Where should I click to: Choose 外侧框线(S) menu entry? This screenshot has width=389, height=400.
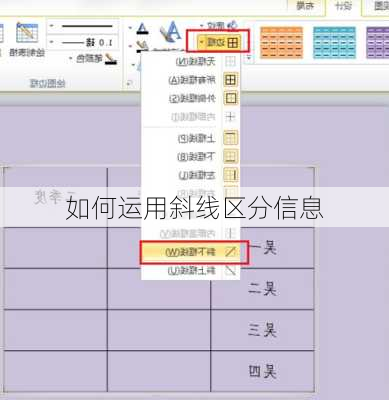[191, 98]
